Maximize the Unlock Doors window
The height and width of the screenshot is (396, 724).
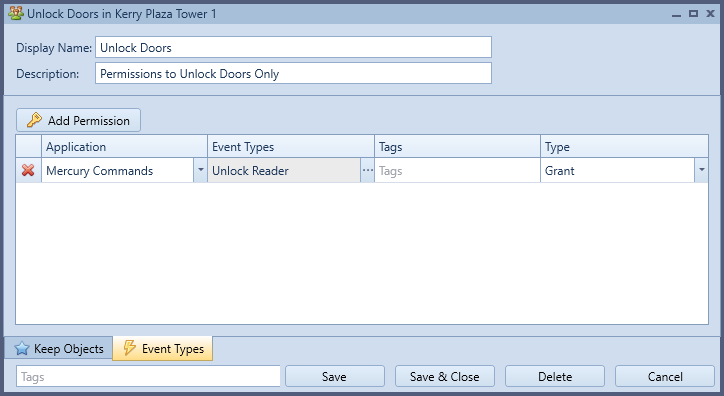tap(693, 13)
